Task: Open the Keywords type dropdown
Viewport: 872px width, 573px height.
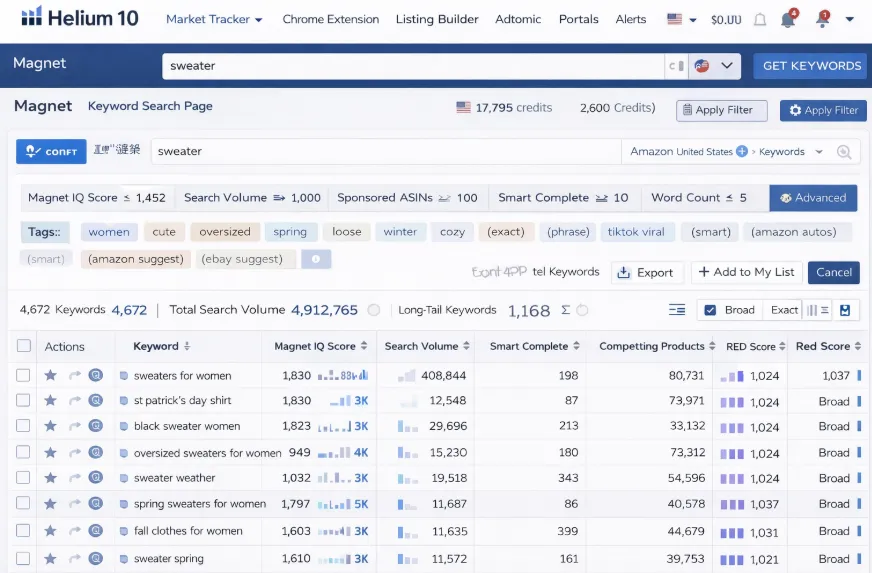Action: (x=790, y=152)
